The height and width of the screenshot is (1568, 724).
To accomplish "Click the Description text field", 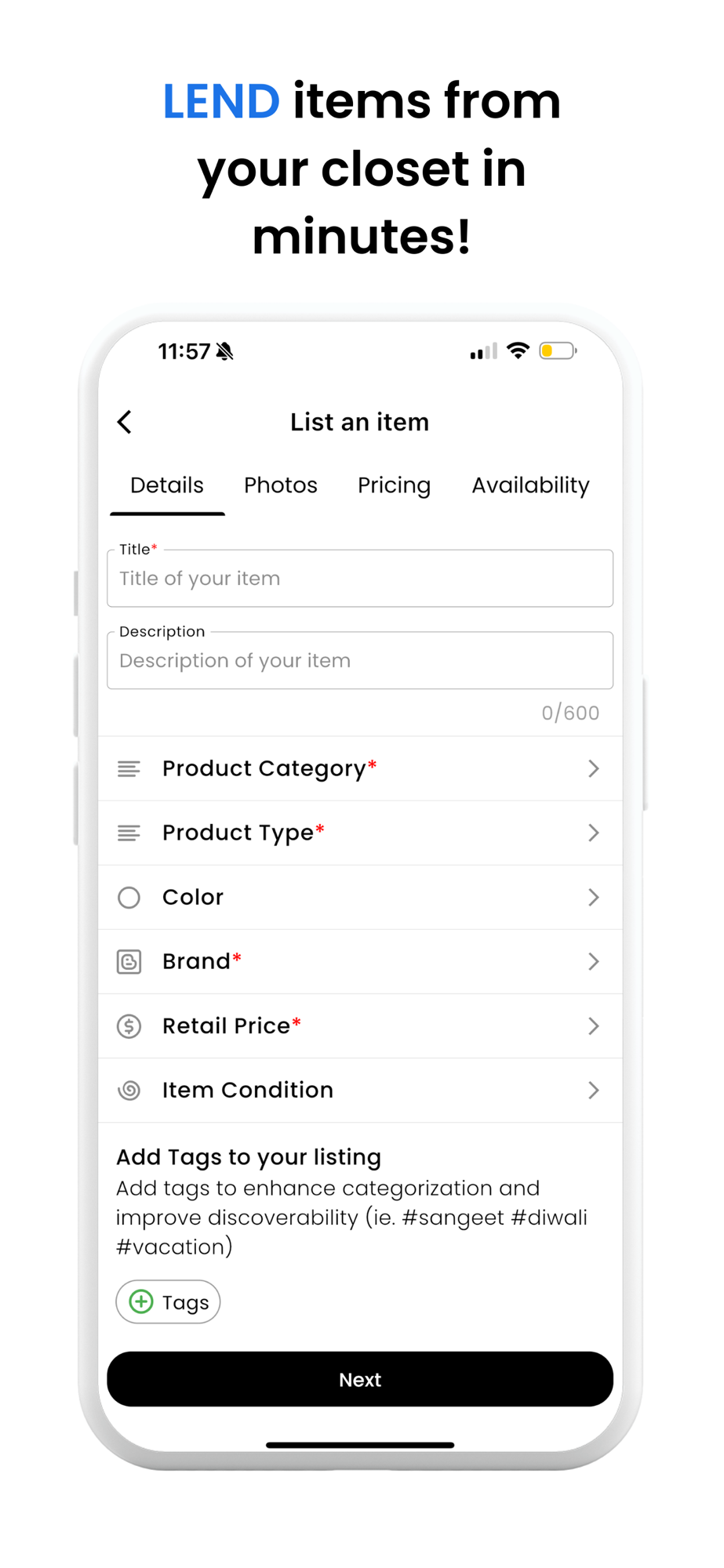I will pos(360,661).
